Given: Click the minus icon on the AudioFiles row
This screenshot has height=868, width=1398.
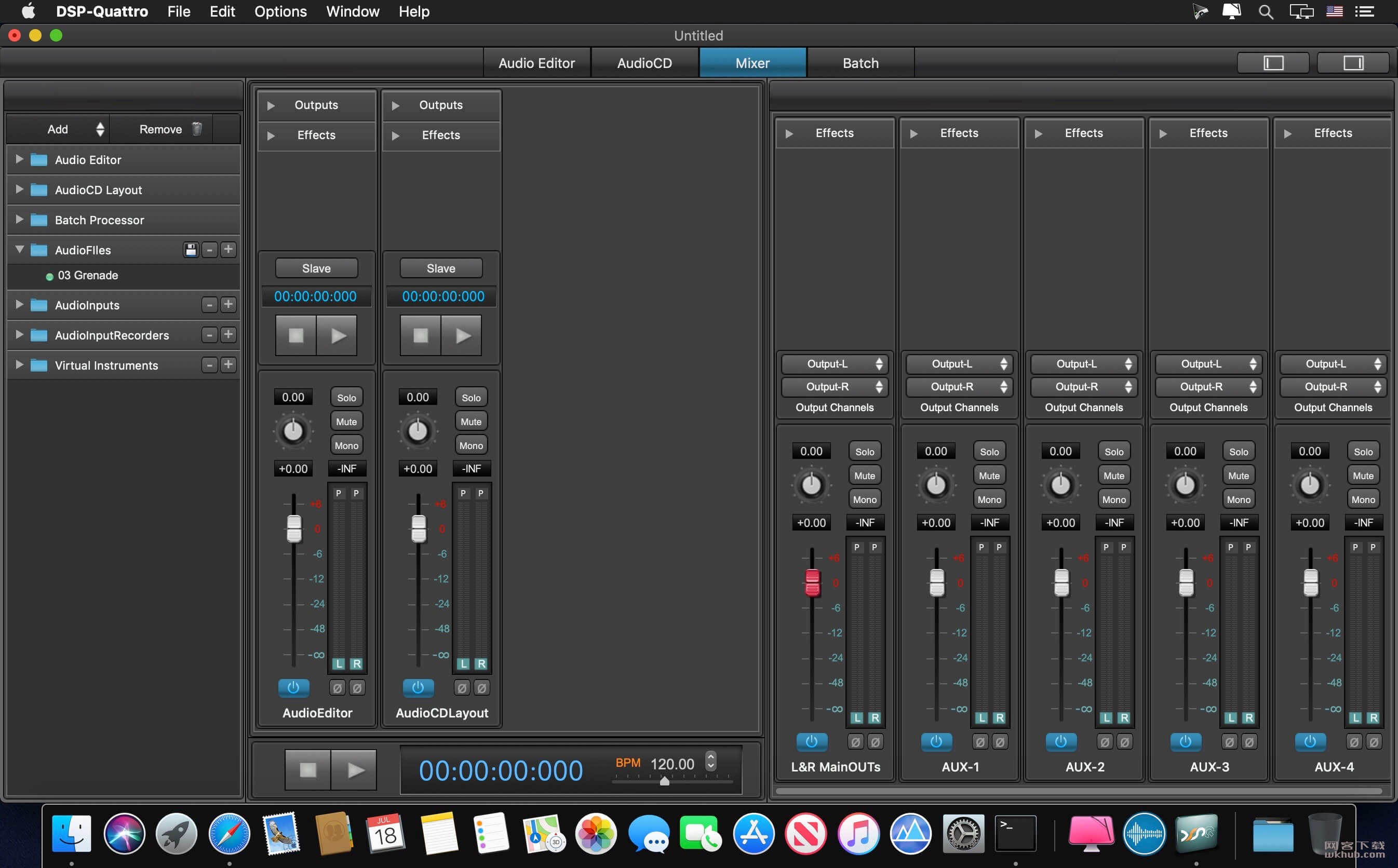Looking at the screenshot, I should pos(210,250).
